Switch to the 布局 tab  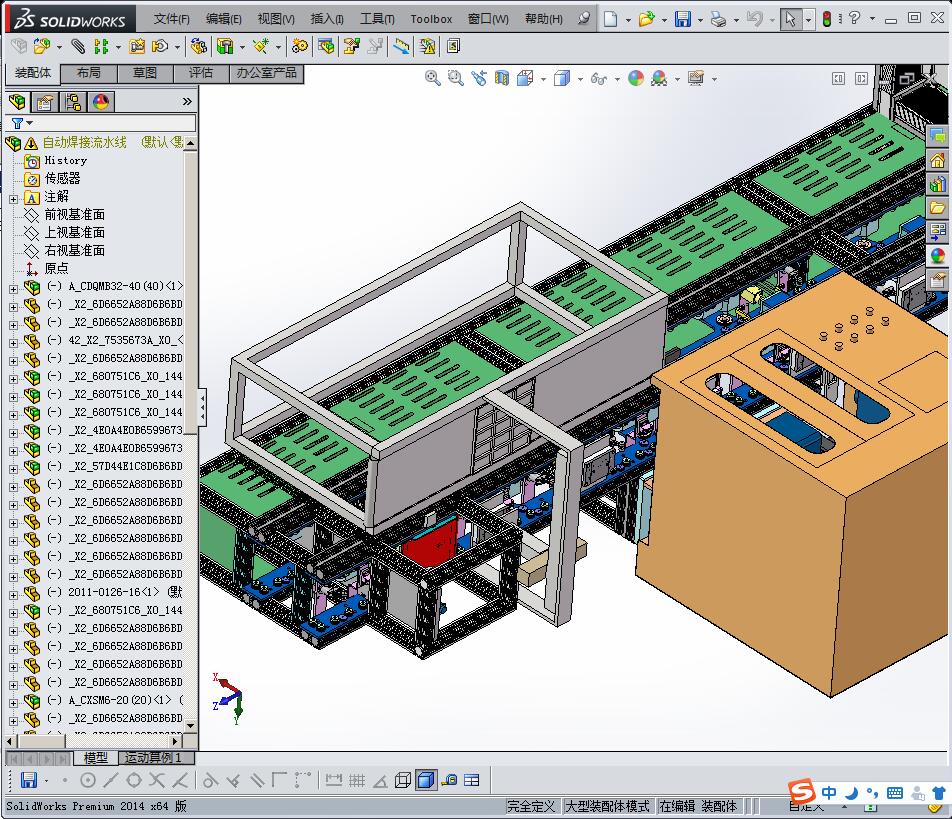coord(89,73)
